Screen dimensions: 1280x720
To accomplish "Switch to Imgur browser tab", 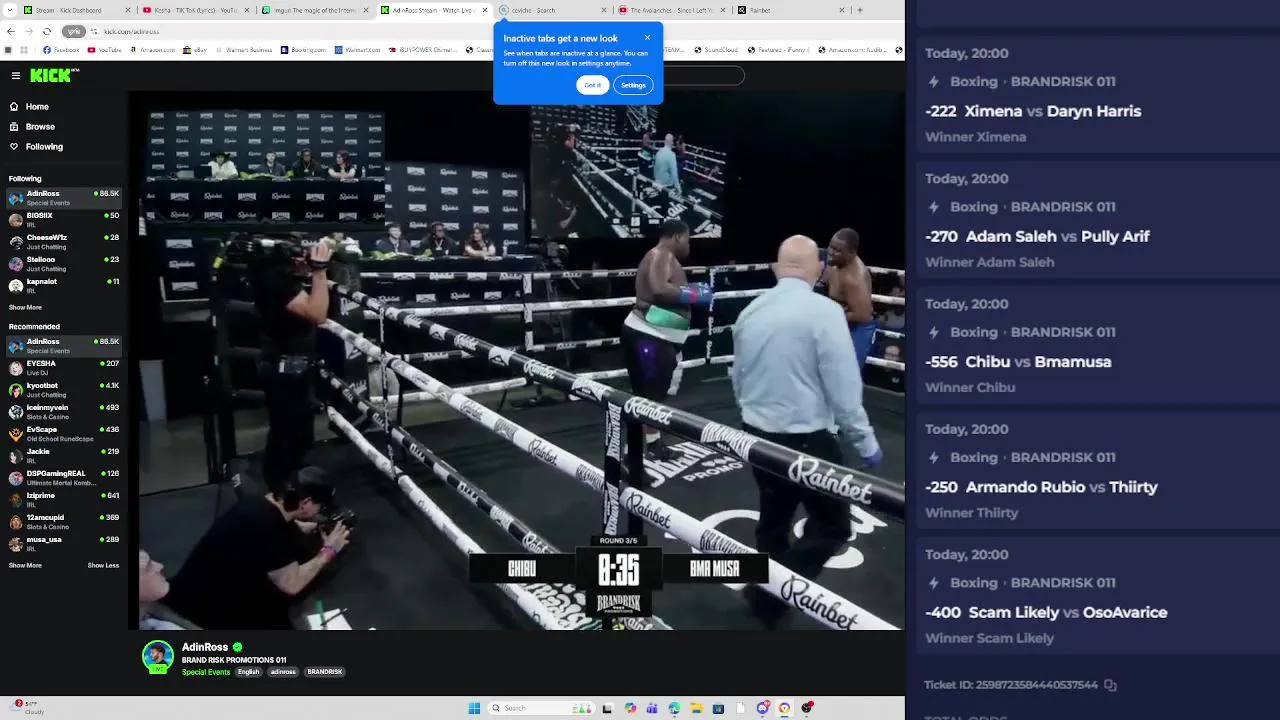I will pos(315,10).
